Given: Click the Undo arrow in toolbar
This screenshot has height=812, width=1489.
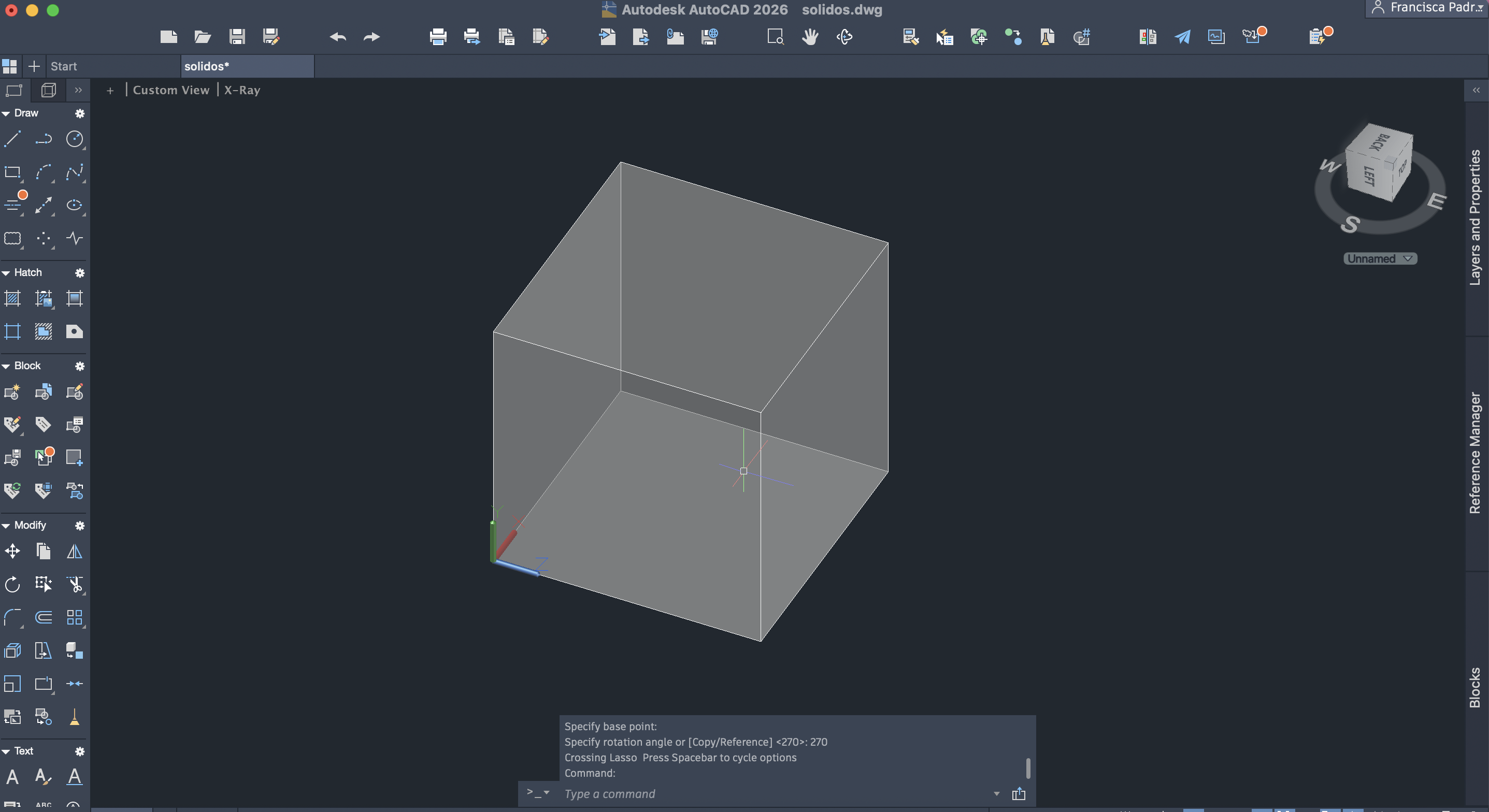Looking at the screenshot, I should 338,37.
